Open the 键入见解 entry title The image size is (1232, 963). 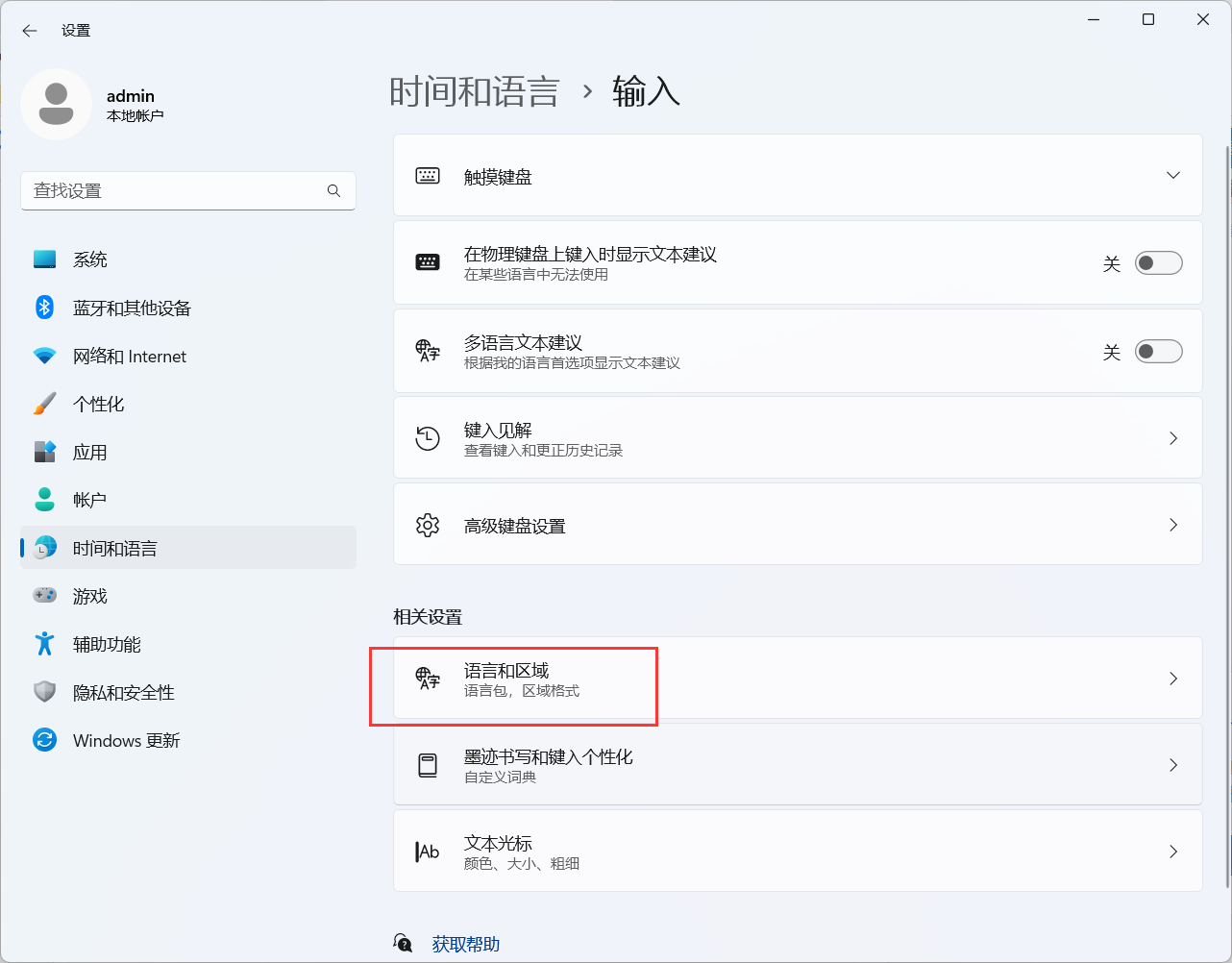point(498,430)
